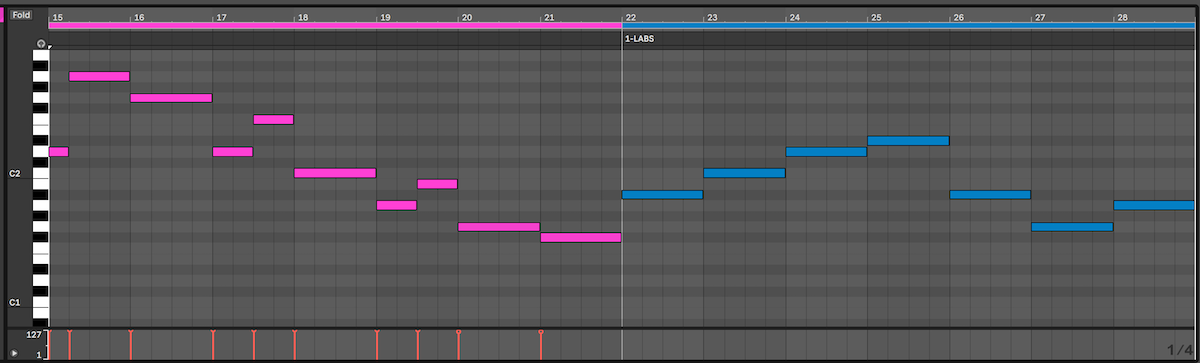Viewport: 1200px width, 363px height.
Task: Click bar 22 in the ruler
Action: (x=630, y=18)
